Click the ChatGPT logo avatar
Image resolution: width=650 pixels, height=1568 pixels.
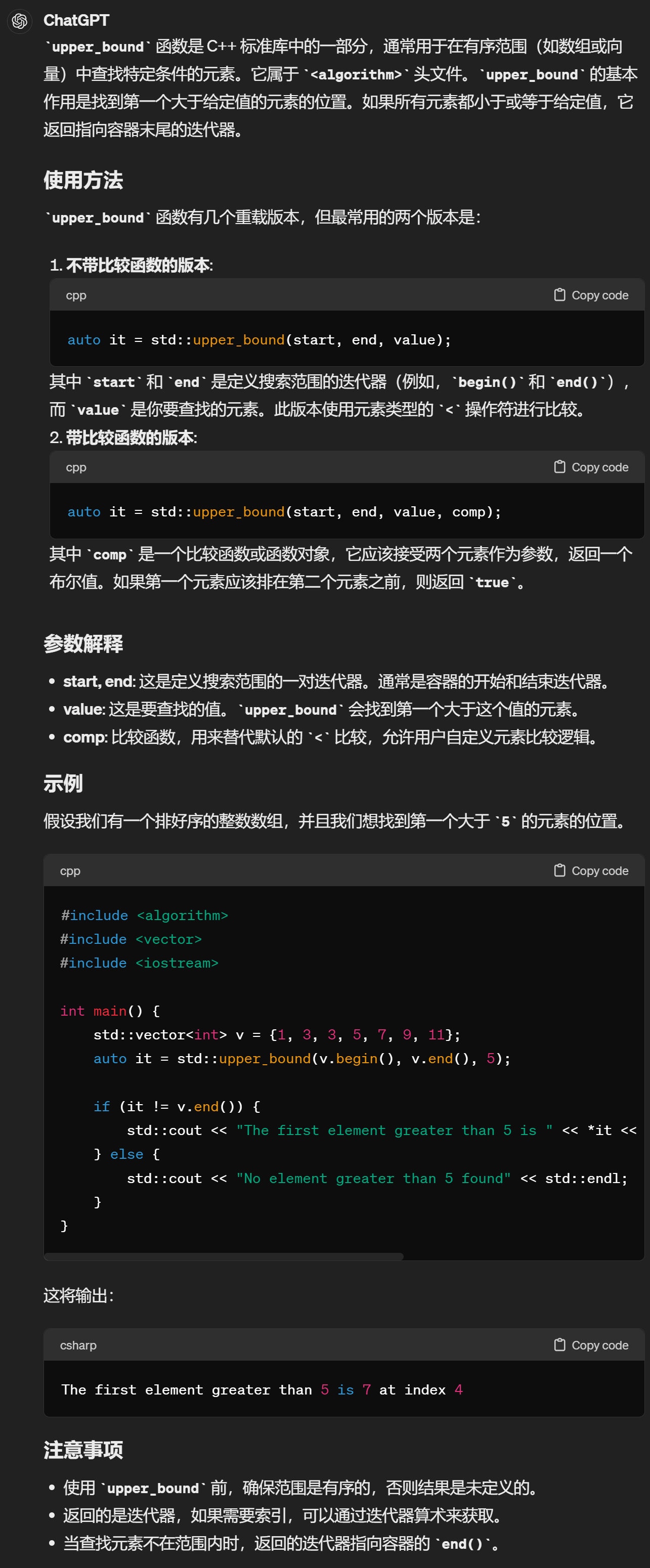[x=20, y=21]
